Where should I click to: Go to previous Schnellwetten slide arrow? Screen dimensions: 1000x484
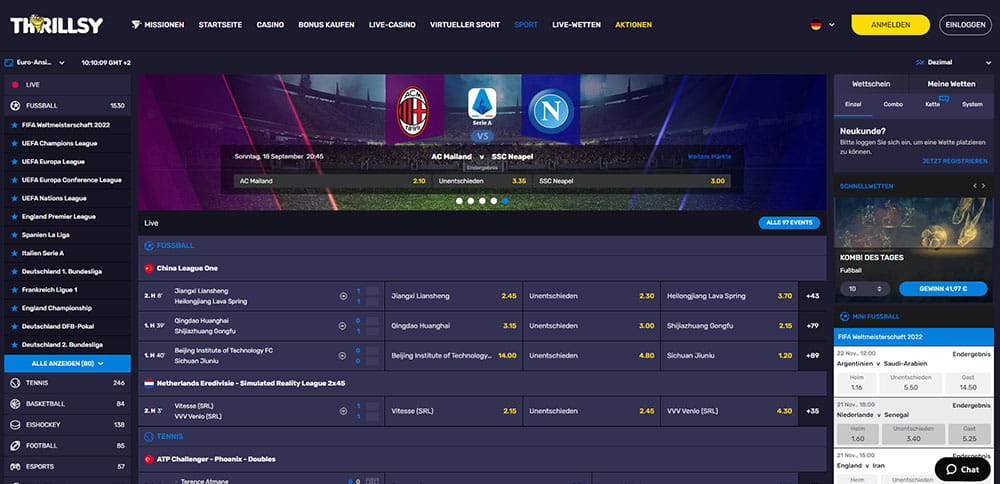pyautogui.click(x=975, y=186)
